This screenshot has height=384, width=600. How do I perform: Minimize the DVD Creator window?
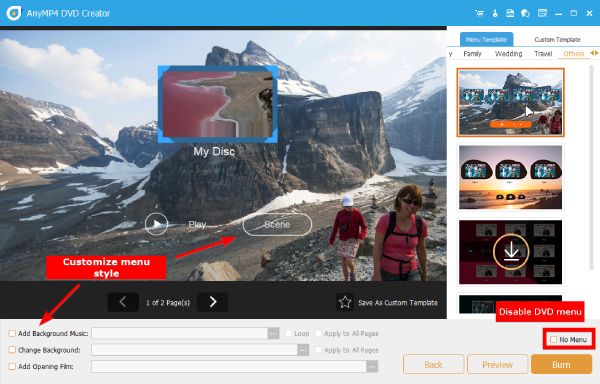558,13
